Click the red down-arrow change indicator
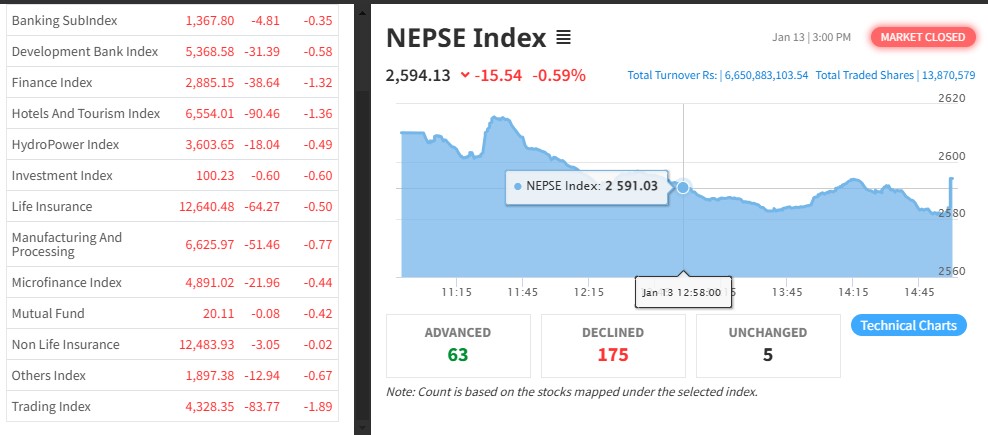This screenshot has width=988, height=435. click(465, 76)
